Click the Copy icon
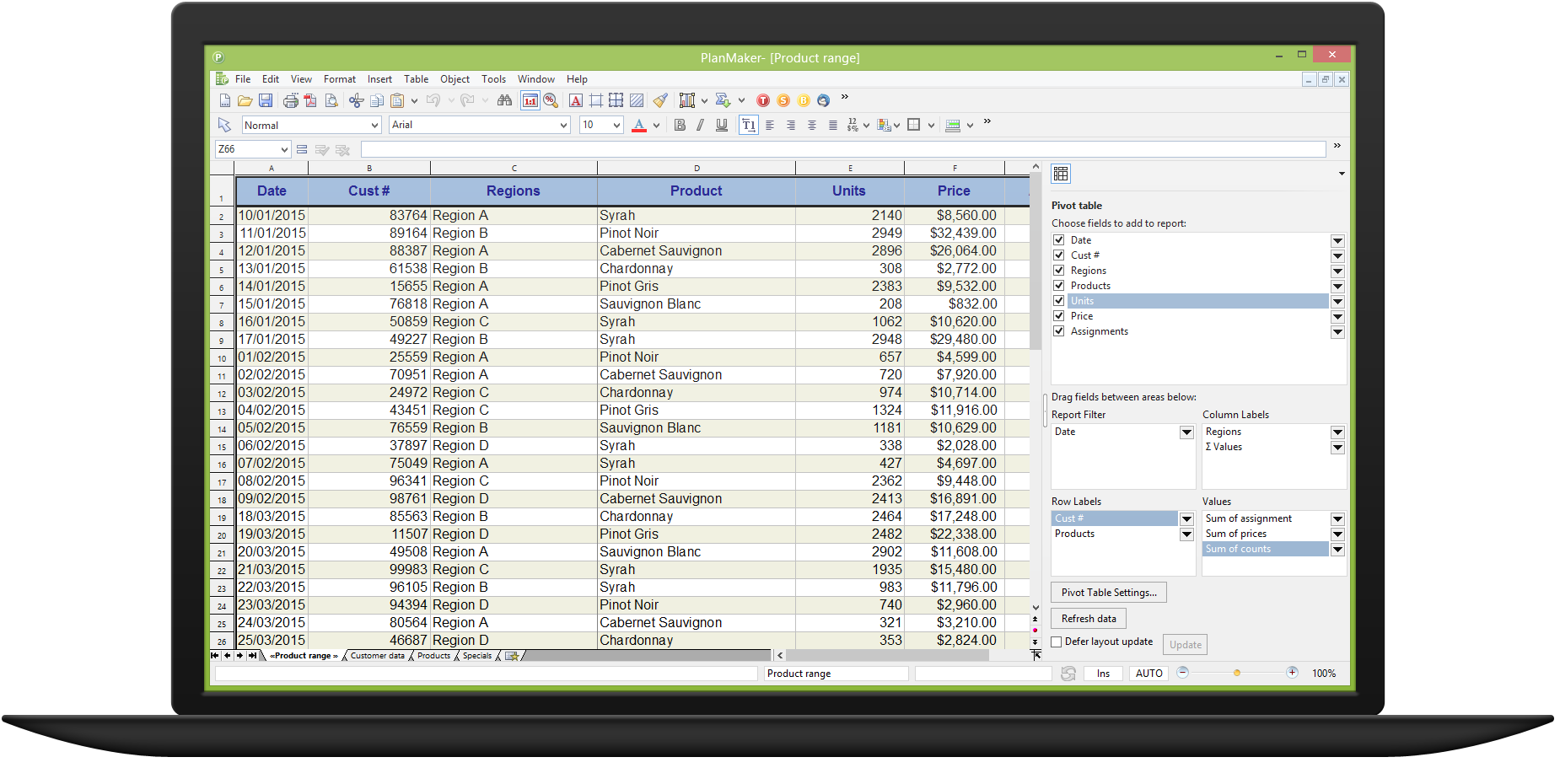Image resolution: width=1560 pixels, height=784 pixels. 377,100
